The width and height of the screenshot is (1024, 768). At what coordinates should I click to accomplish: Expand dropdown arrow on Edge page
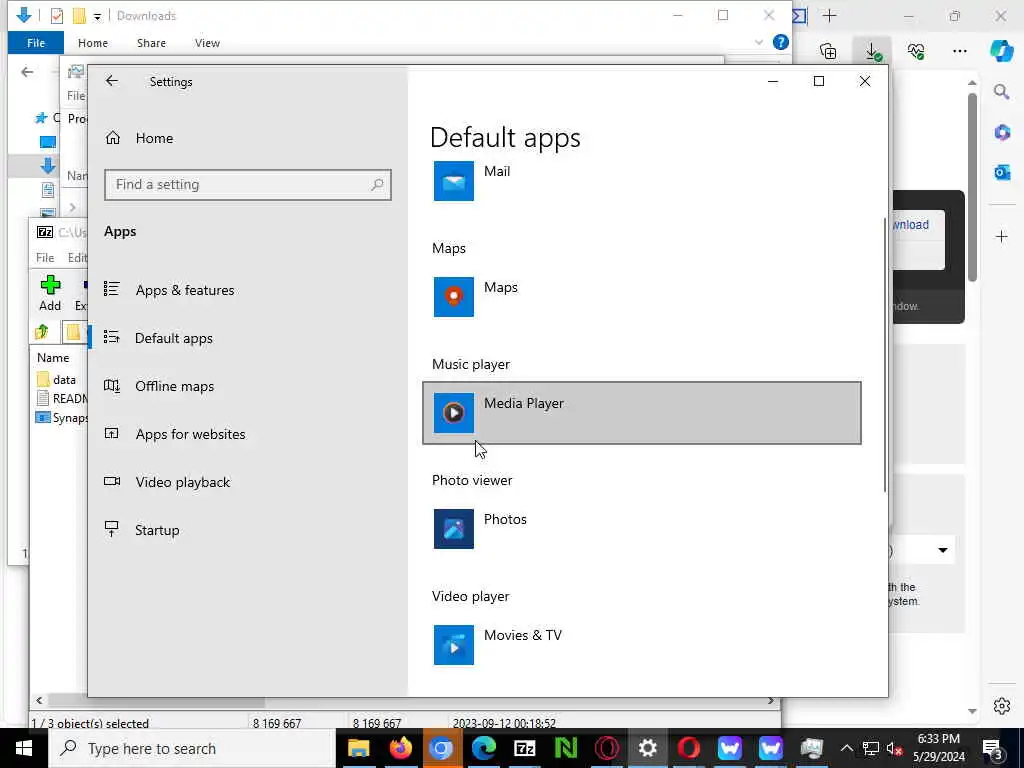point(942,551)
